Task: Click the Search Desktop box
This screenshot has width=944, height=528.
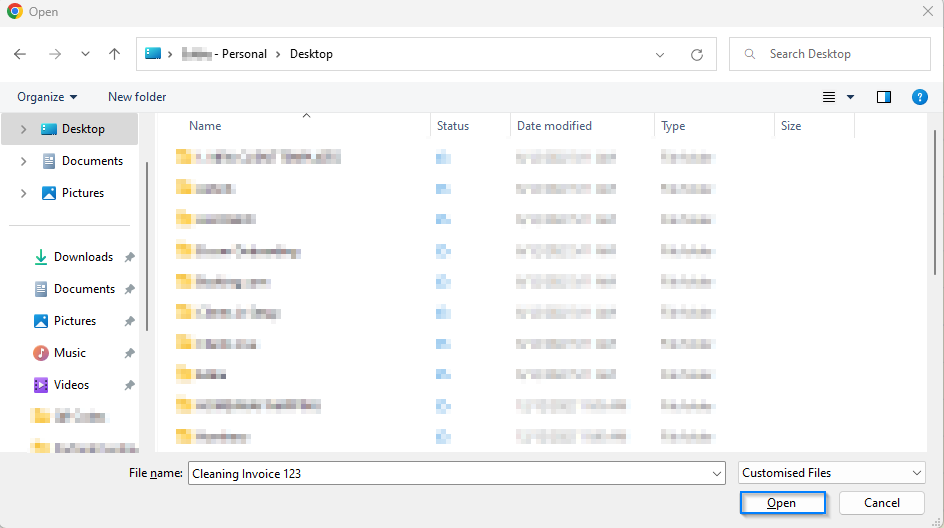Action: click(830, 54)
